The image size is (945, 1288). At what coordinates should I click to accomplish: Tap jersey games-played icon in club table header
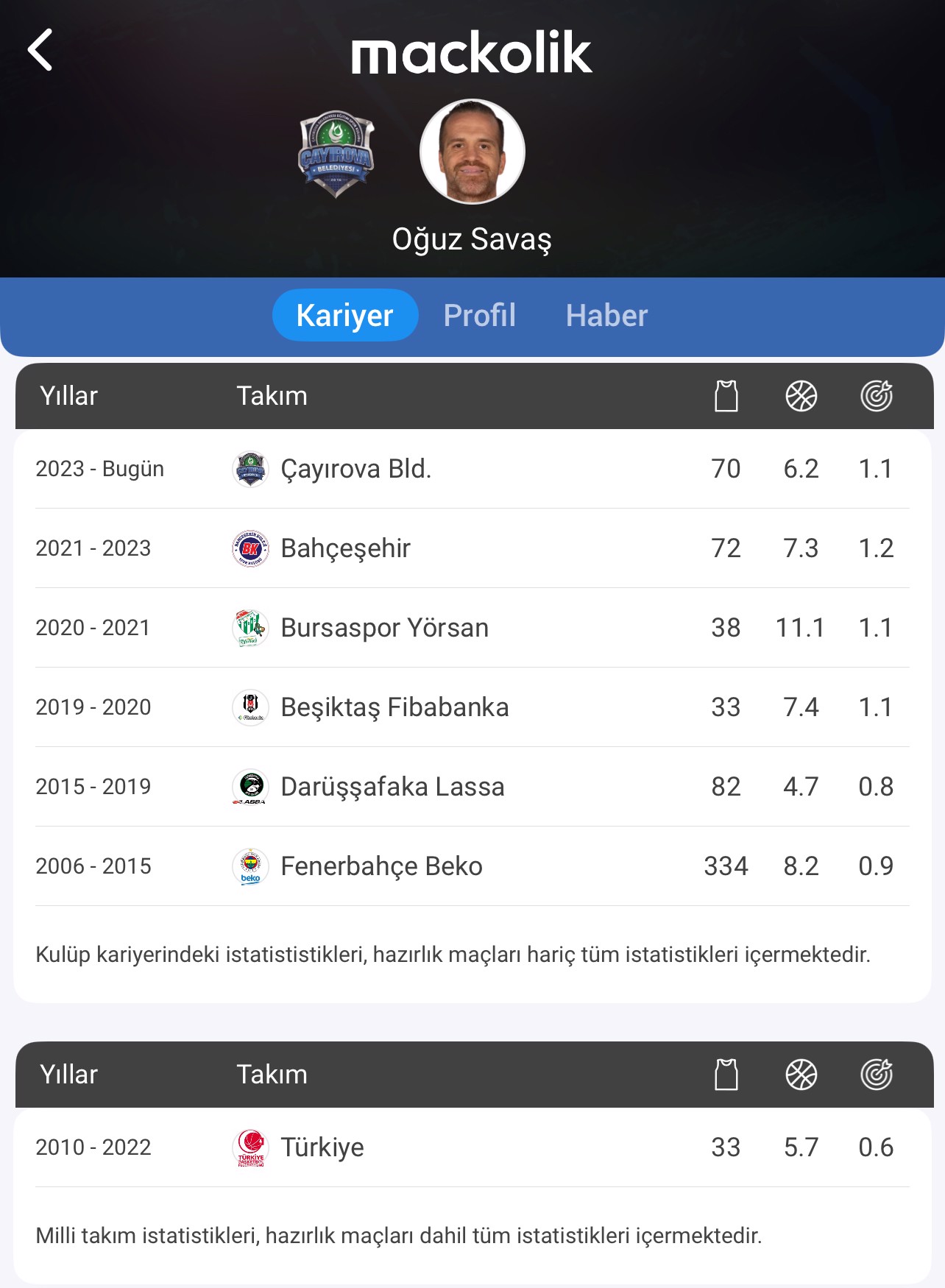(726, 396)
